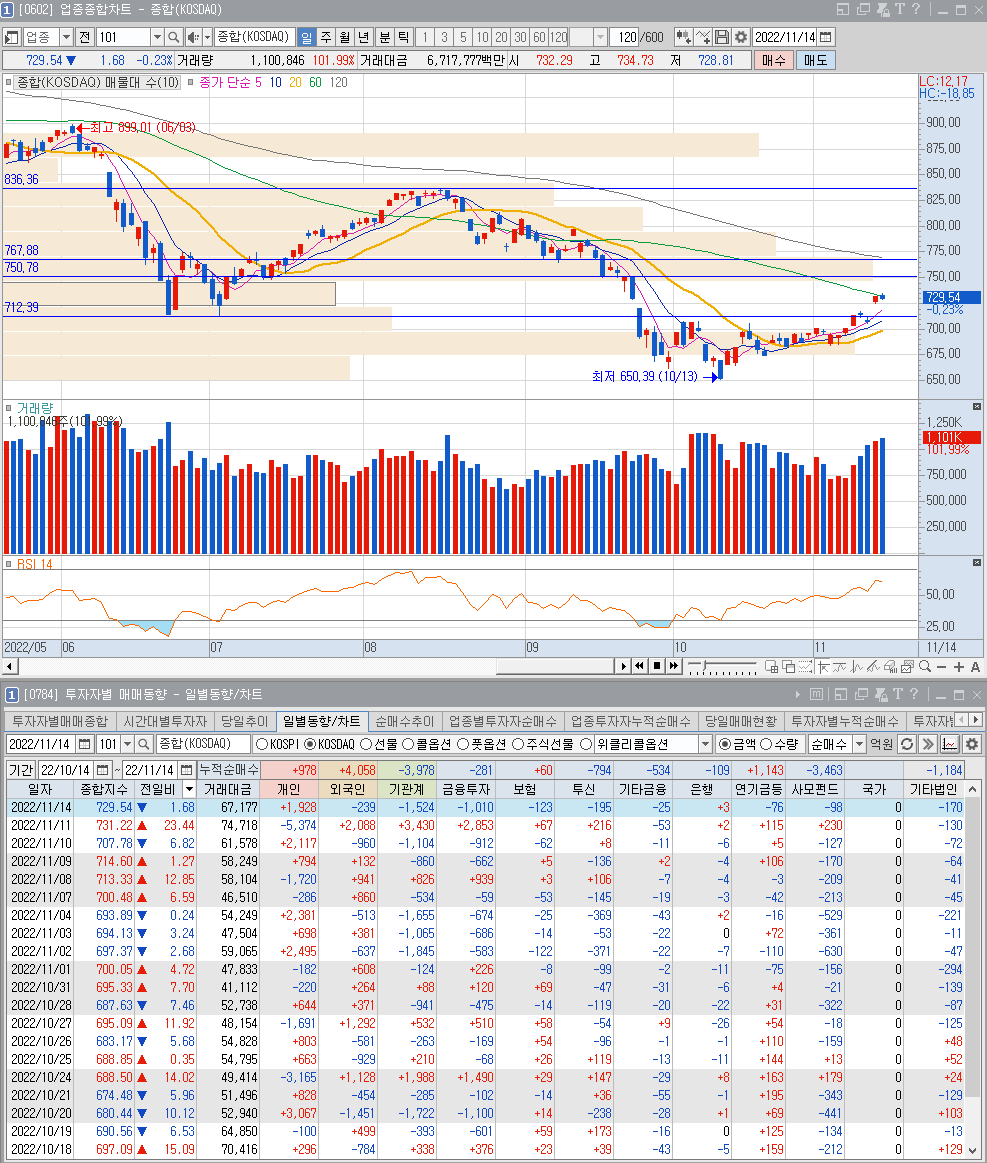Rewind the chart replay
Image resolution: width=987 pixels, height=1163 pixels.
click(x=639, y=666)
